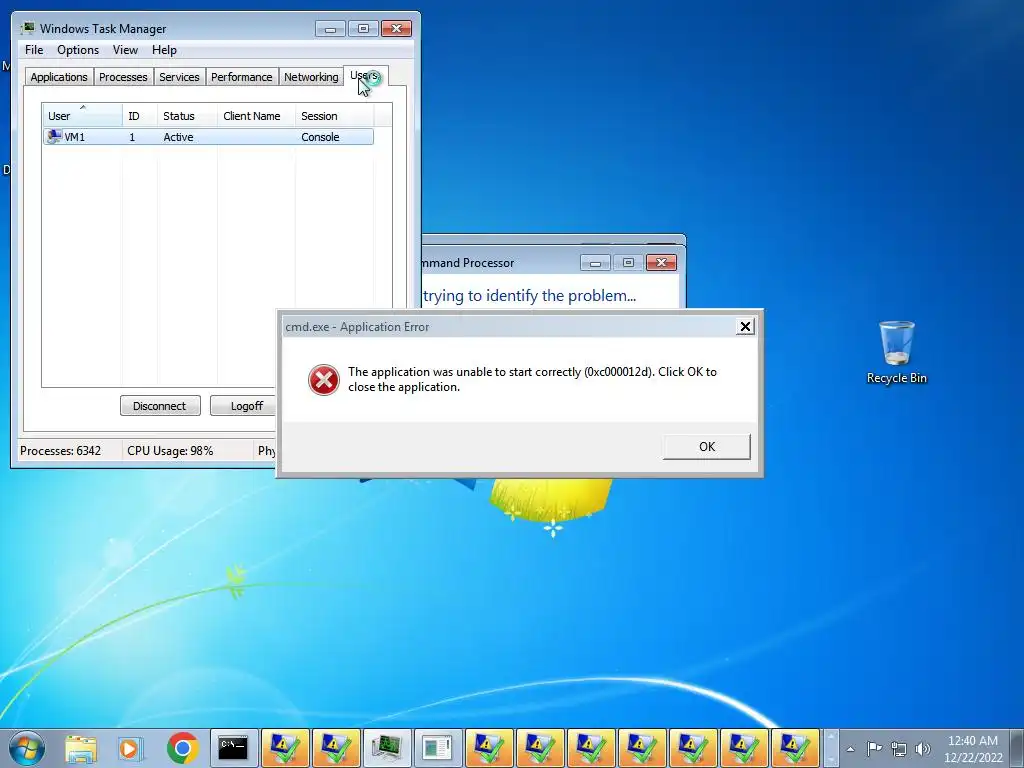Image resolution: width=1024 pixels, height=768 pixels.
Task: Open the Help menu in Task Manager
Action: coord(164,50)
